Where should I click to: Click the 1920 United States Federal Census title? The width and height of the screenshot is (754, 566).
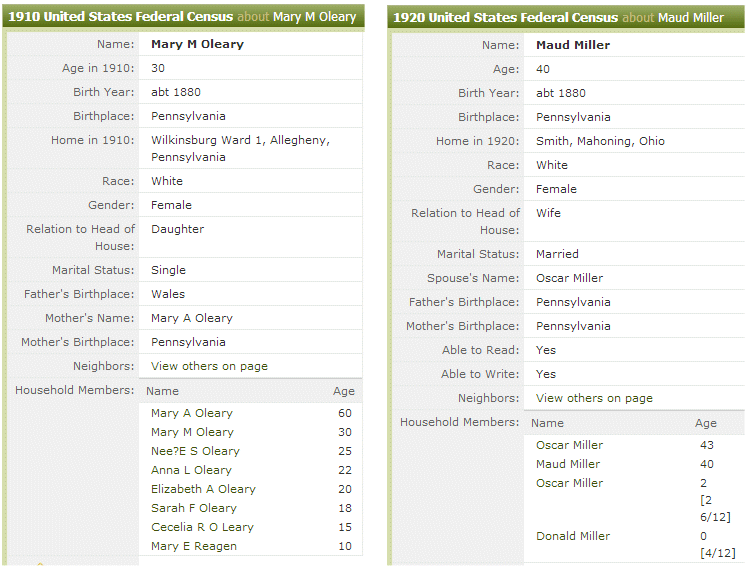tap(505, 18)
